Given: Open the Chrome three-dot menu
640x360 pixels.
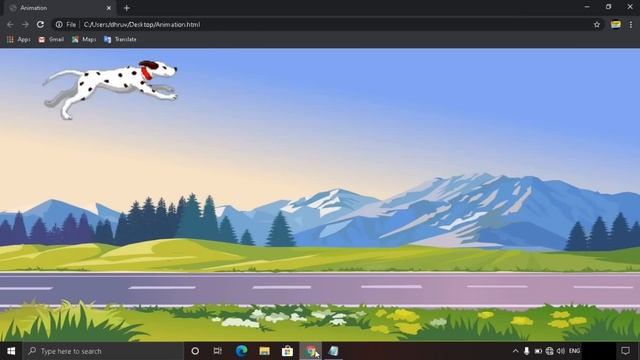Looking at the screenshot, I should [631, 24].
